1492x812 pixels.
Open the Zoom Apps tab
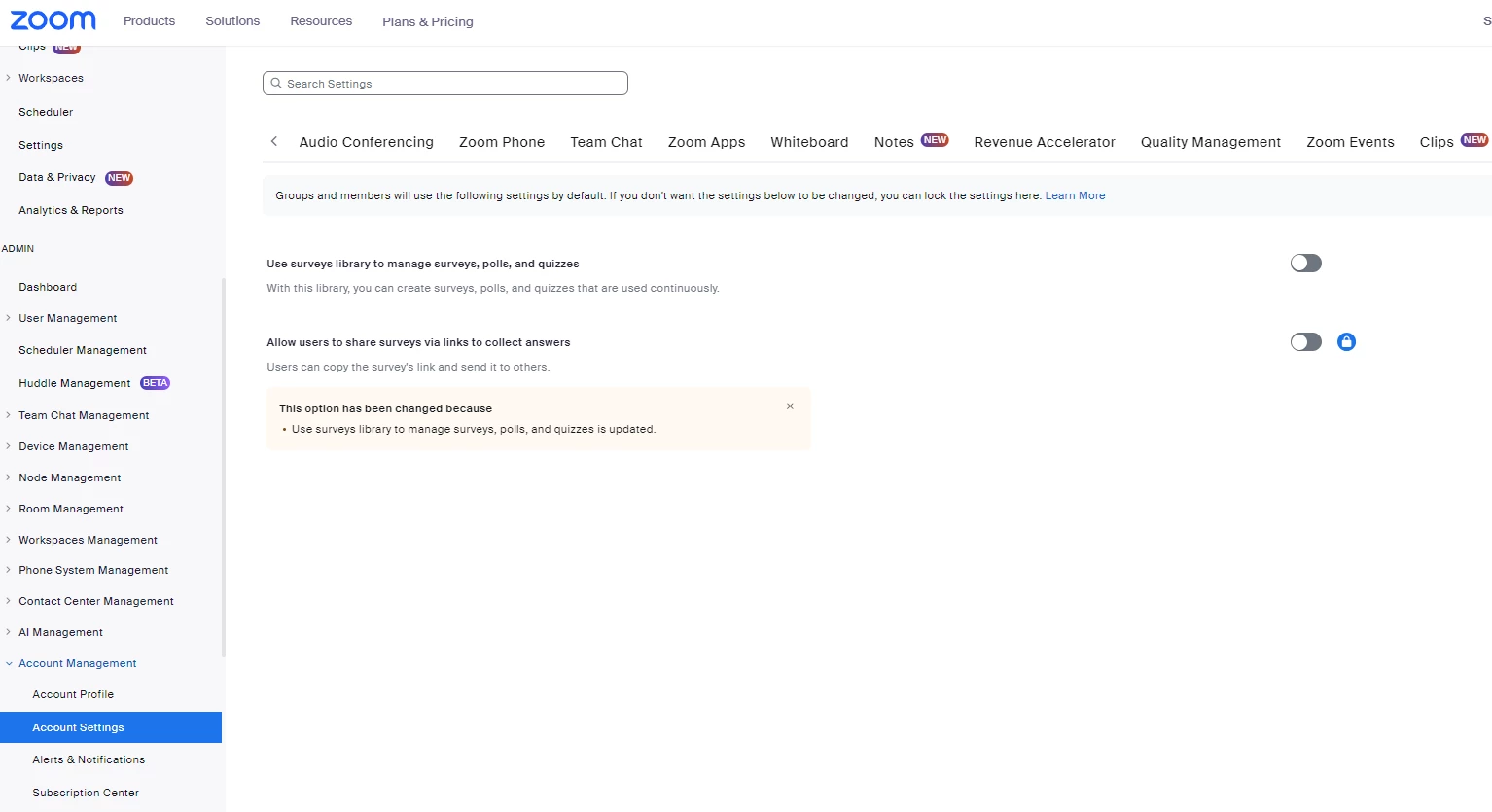point(706,142)
